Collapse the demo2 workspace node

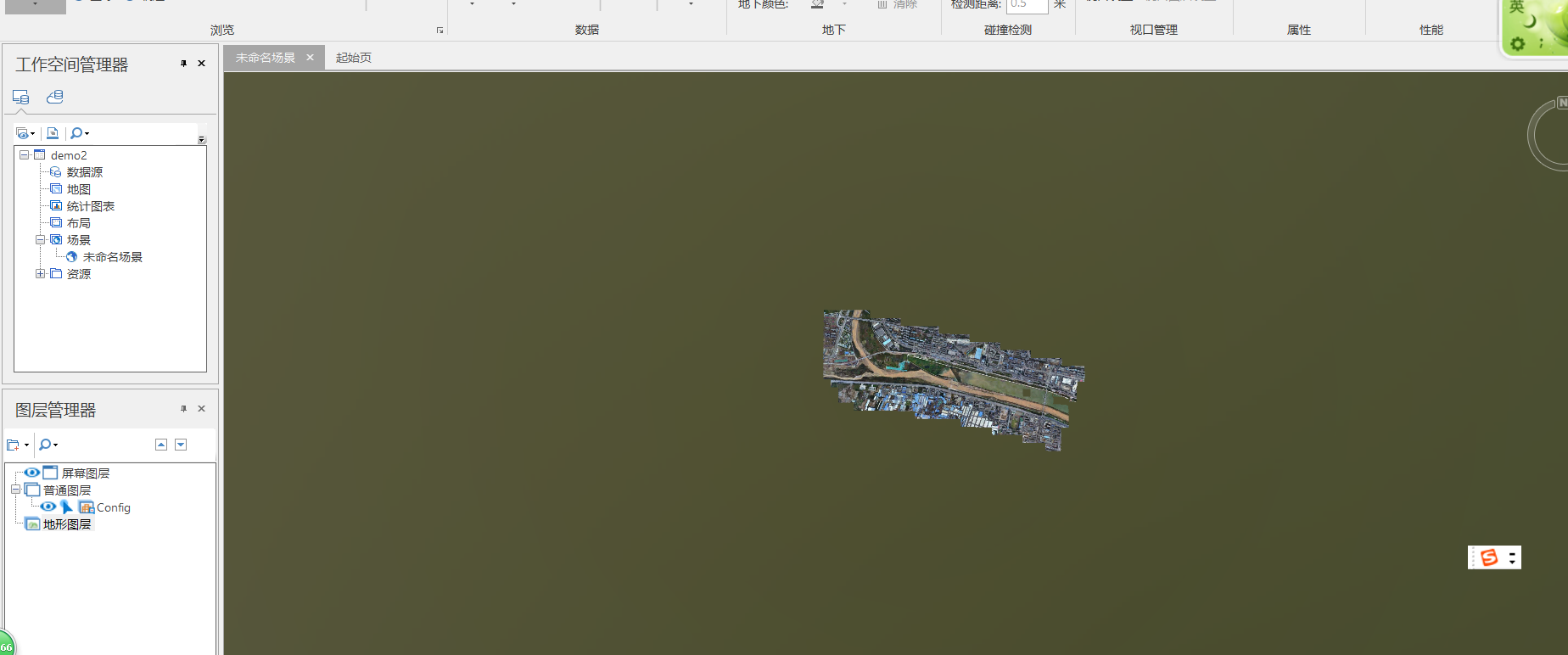25,155
